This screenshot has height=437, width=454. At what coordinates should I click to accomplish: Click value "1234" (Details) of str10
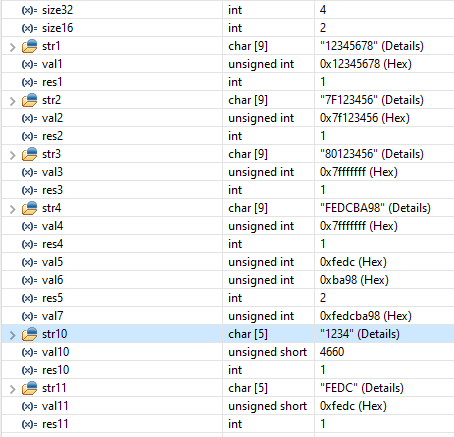pyautogui.click(x=360, y=334)
